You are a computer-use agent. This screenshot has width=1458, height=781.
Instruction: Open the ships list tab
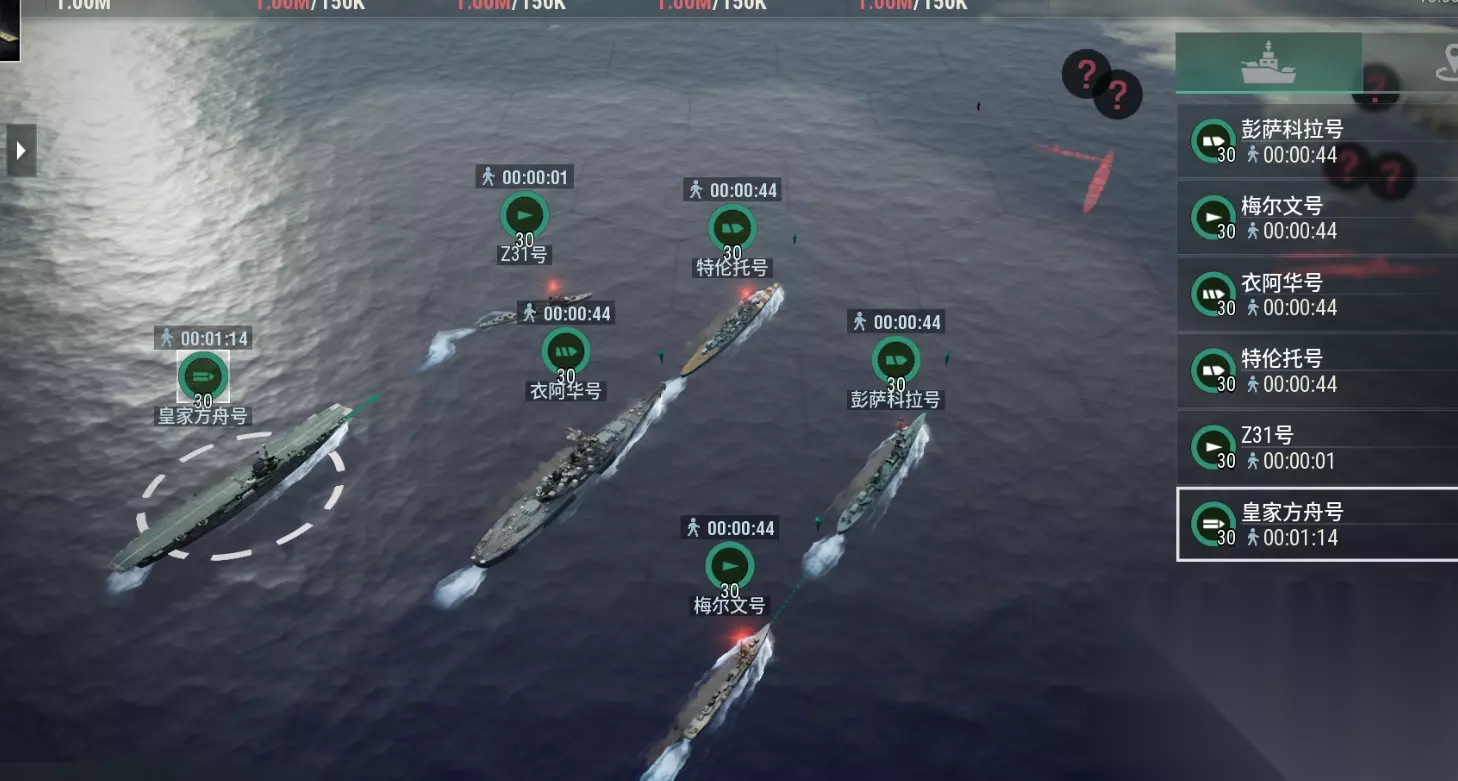[1268, 63]
